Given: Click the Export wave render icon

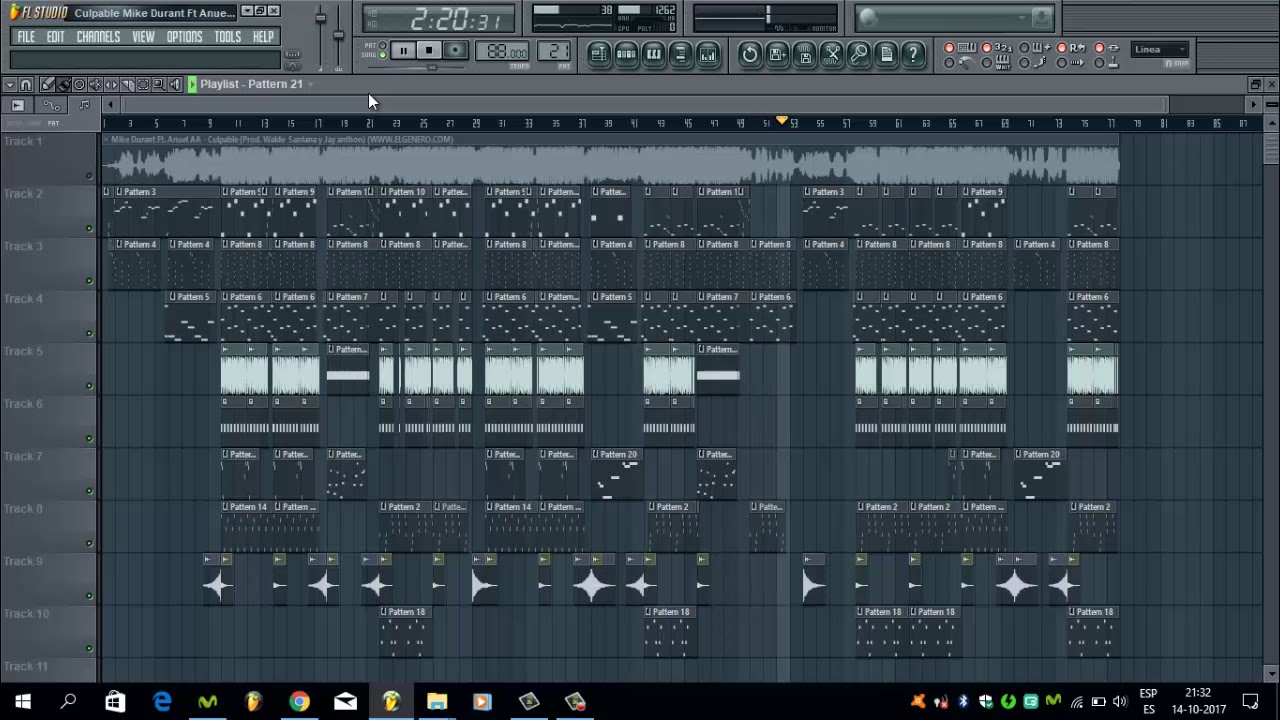Looking at the screenshot, I should (x=804, y=54).
